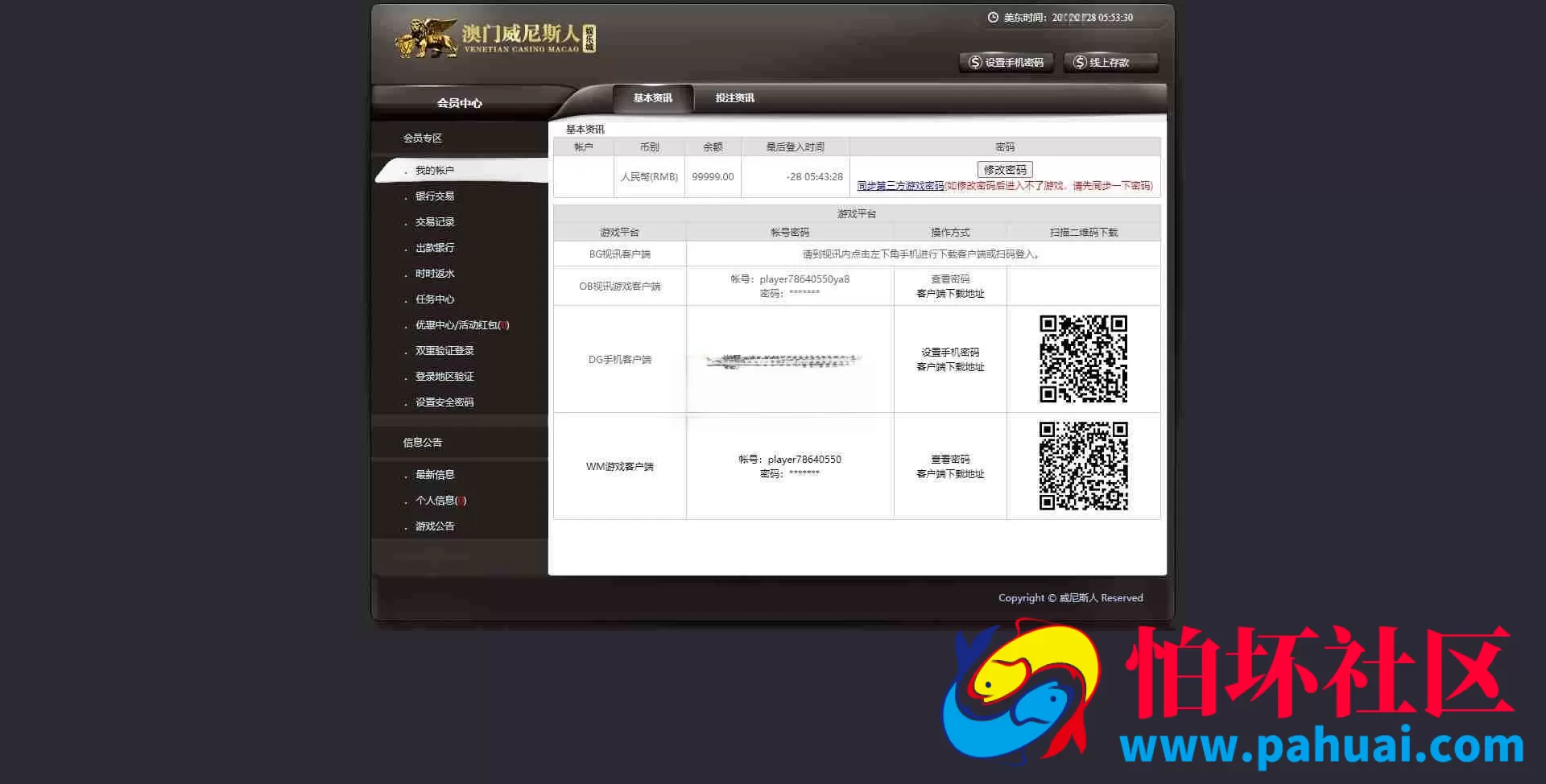Click 客户端下载地址 in the OB视讯游戏客户端 row
This screenshot has width=1546, height=784.
click(950, 294)
